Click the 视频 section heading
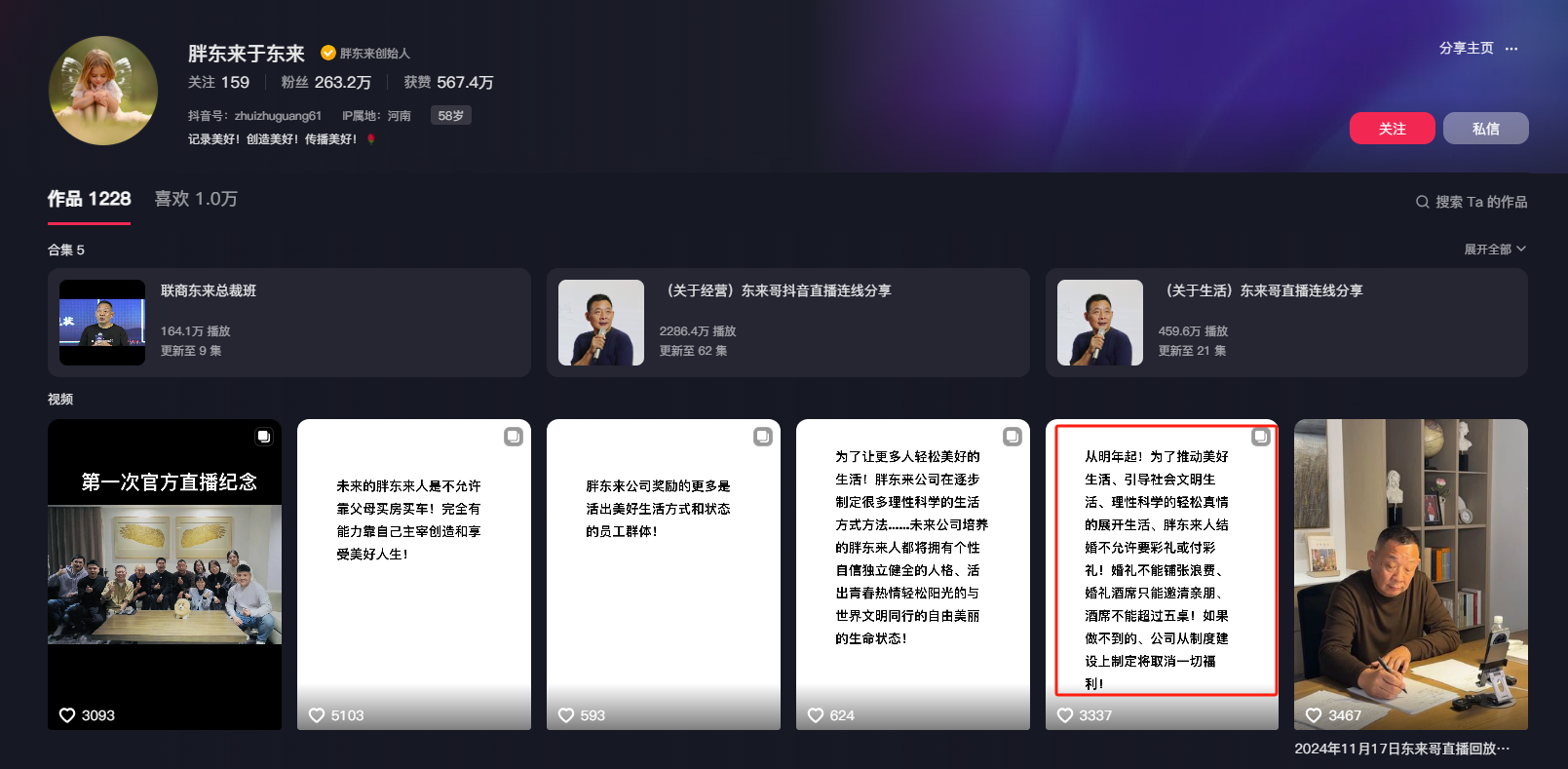1568x769 pixels. click(x=60, y=399)
